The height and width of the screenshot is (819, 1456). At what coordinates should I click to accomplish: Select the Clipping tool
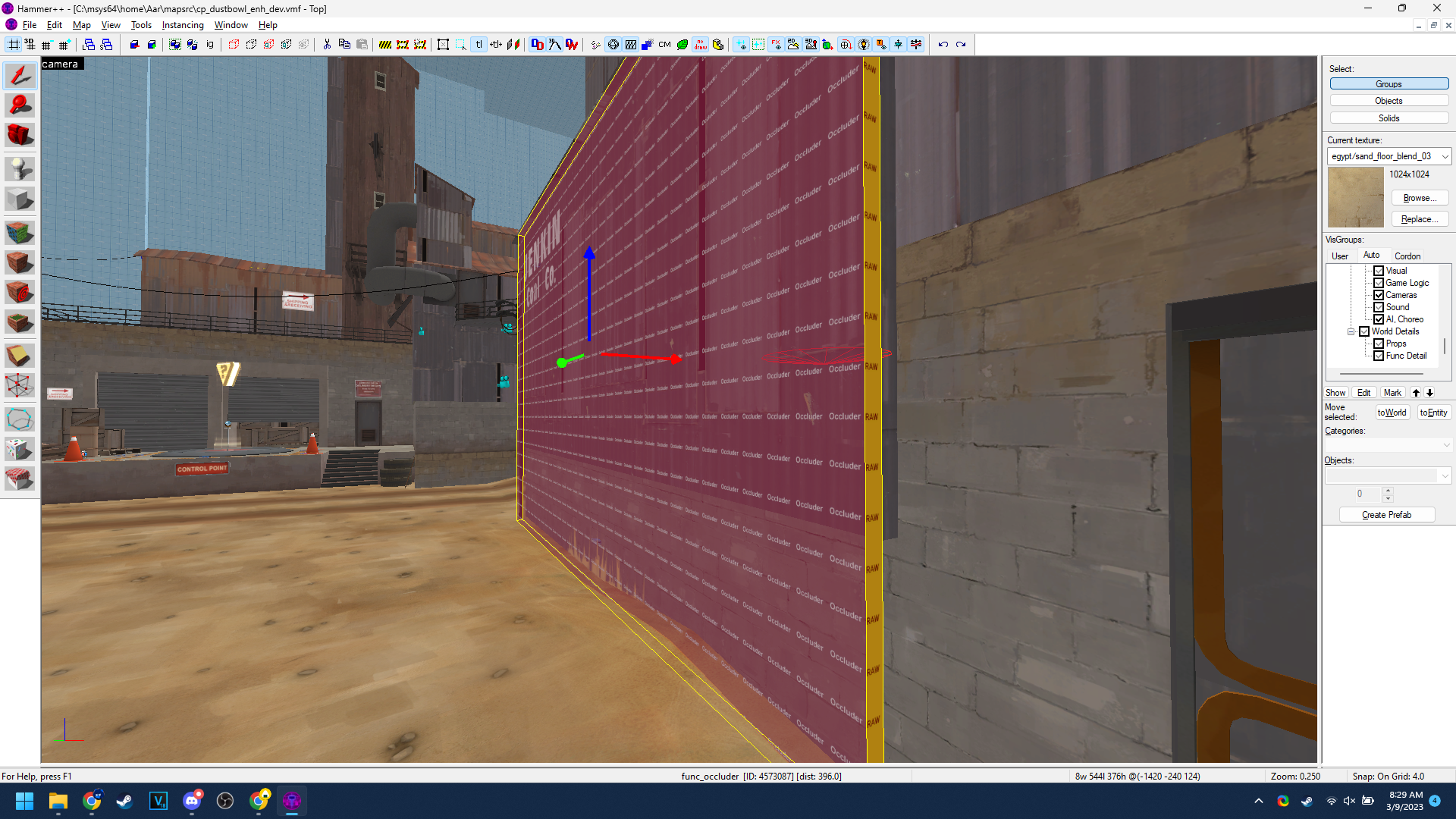coord(20,354)
